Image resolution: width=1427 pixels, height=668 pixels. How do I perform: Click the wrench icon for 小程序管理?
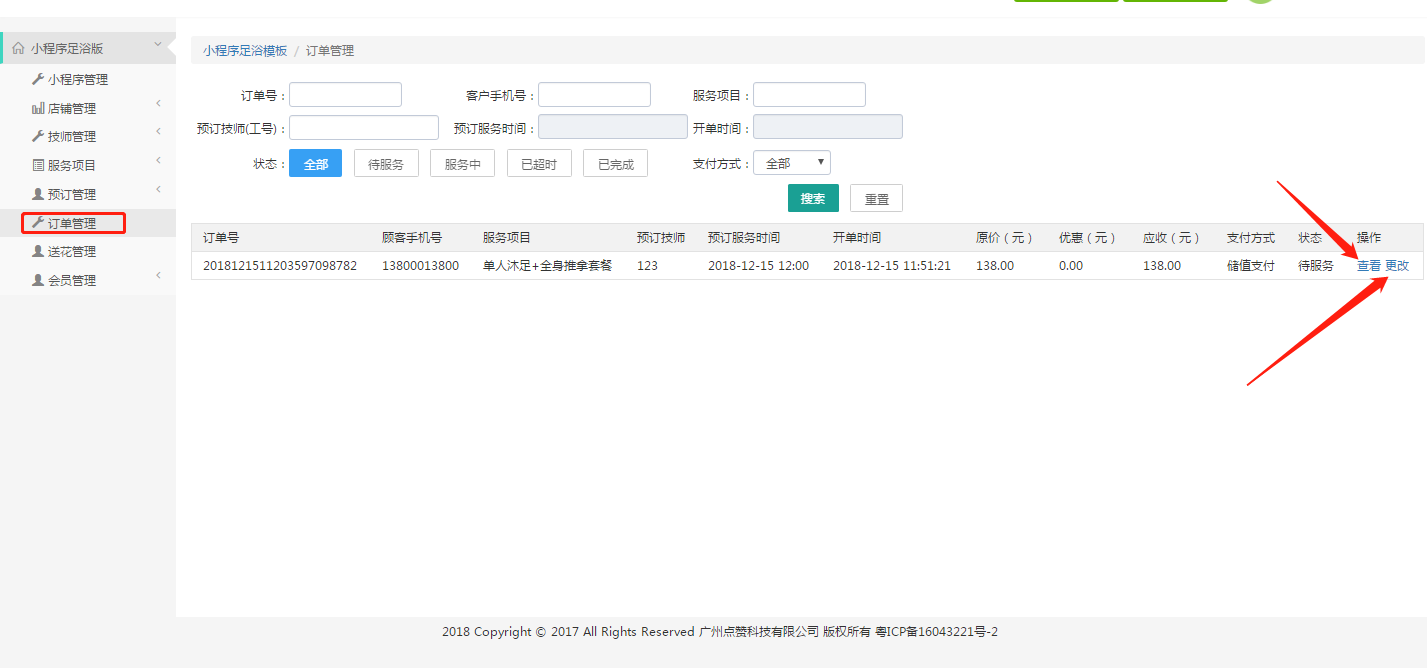(x=38, y=79)
